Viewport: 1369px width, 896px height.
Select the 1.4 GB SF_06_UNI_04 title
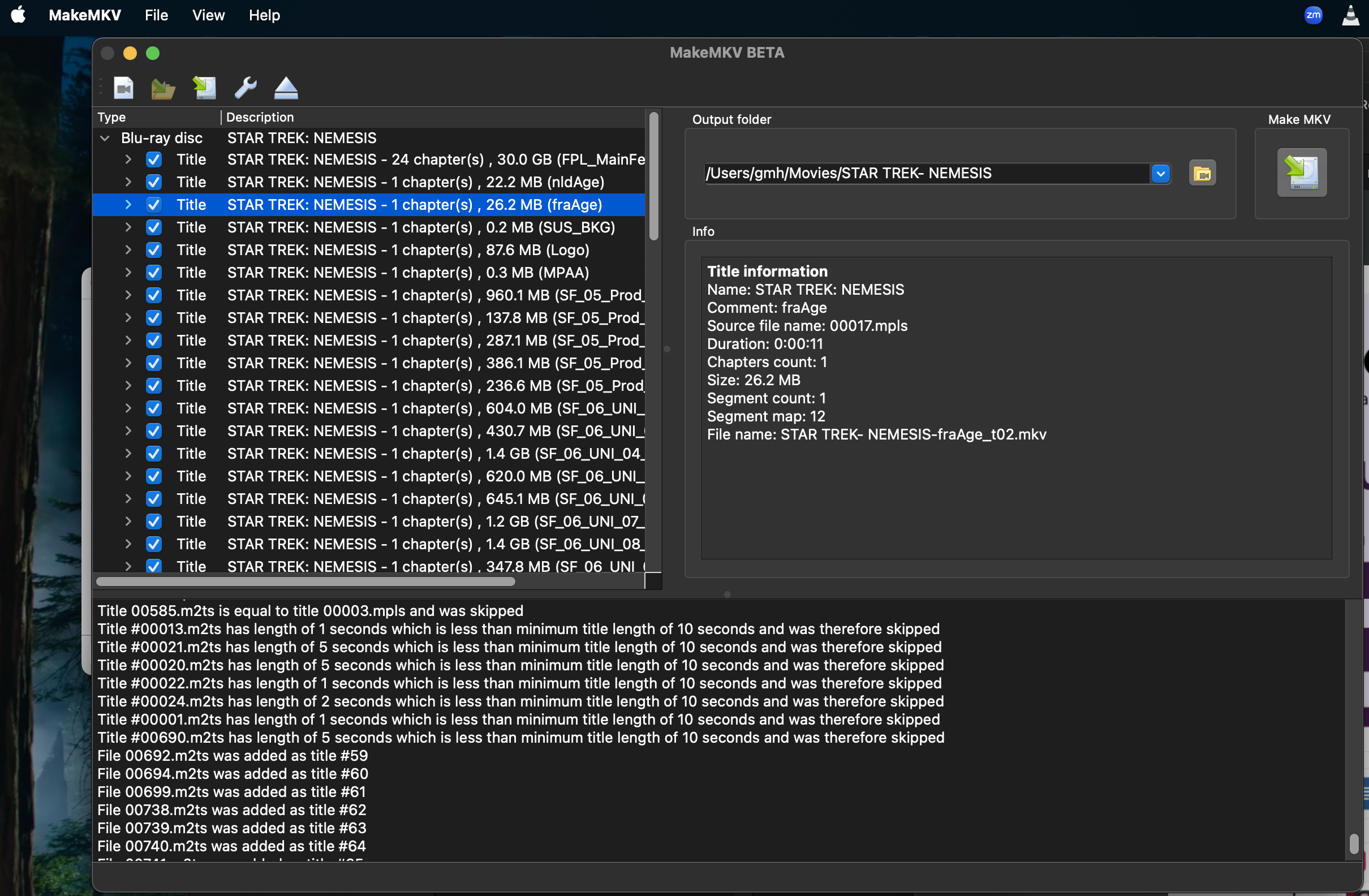(x=369, y=454)
